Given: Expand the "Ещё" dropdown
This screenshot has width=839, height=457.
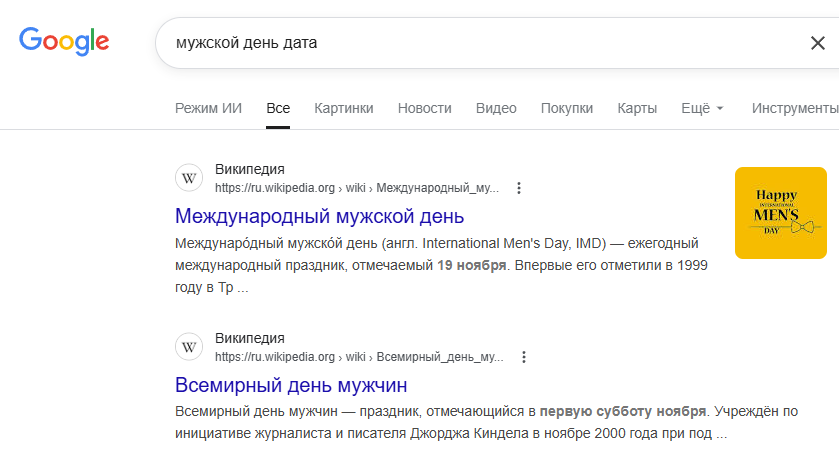Looking at the screenshot, I should pos(702,108).
